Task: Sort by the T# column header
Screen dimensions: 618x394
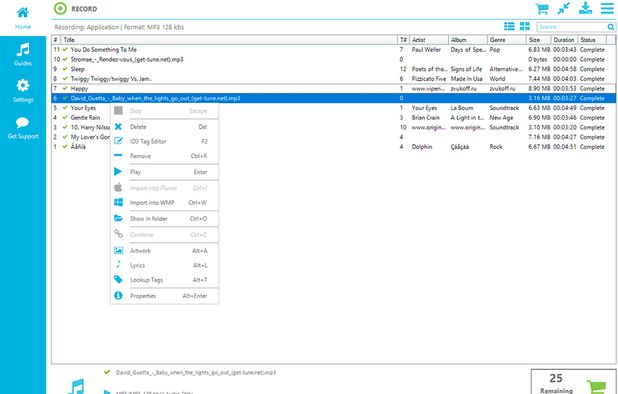Action: 403,39
